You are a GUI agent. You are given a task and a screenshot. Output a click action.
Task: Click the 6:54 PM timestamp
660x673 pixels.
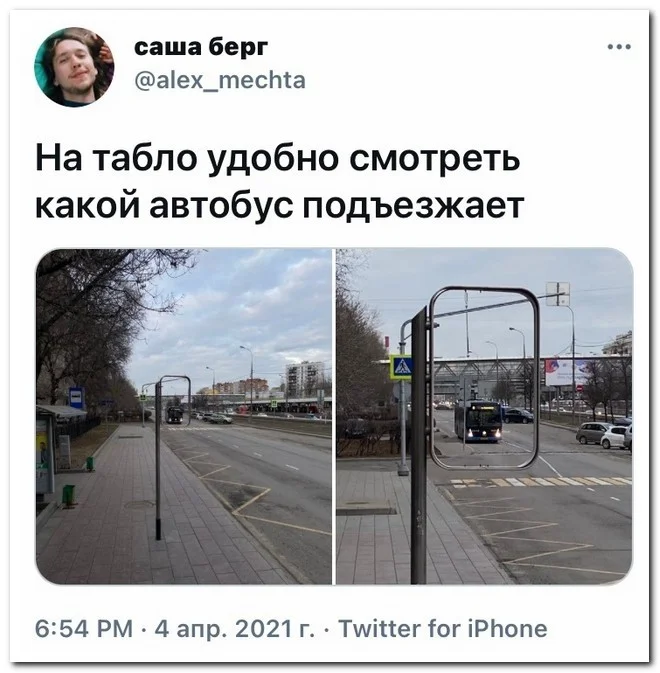coord(84,629)
